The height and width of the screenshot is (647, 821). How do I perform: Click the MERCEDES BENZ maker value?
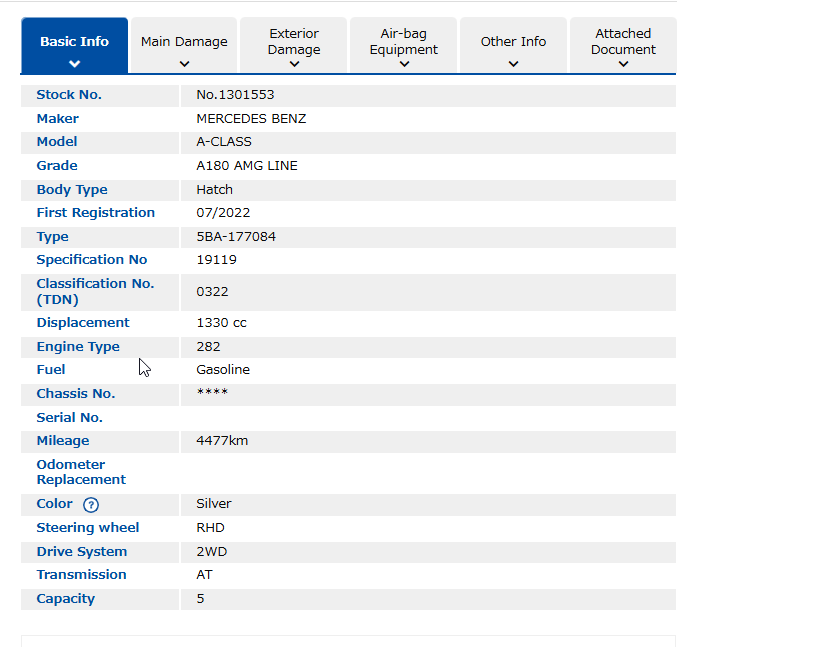[251, 119]
